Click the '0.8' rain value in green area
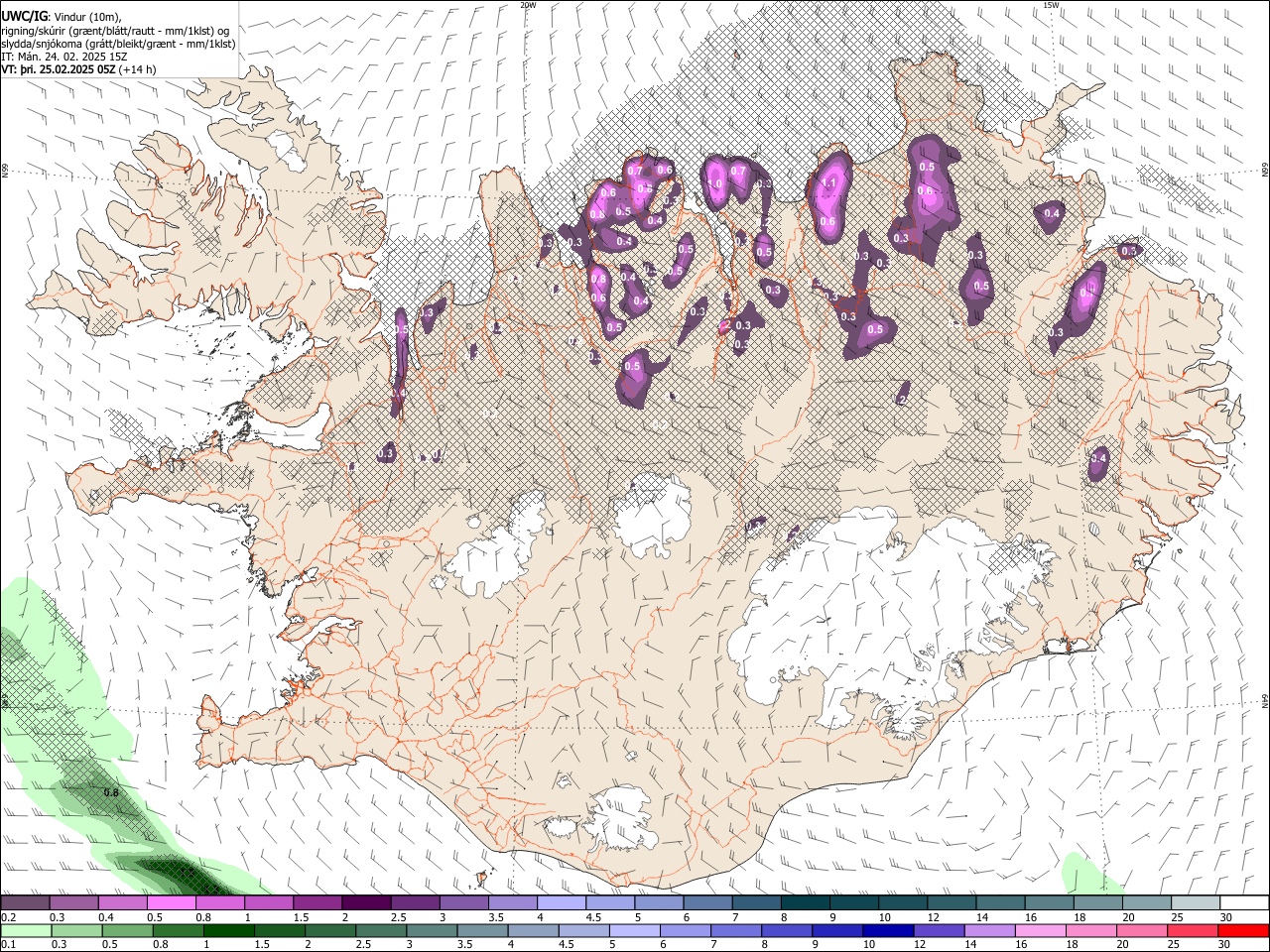Screen dimensions: 1270x952 pyautogui.click(x=111, y=792)
